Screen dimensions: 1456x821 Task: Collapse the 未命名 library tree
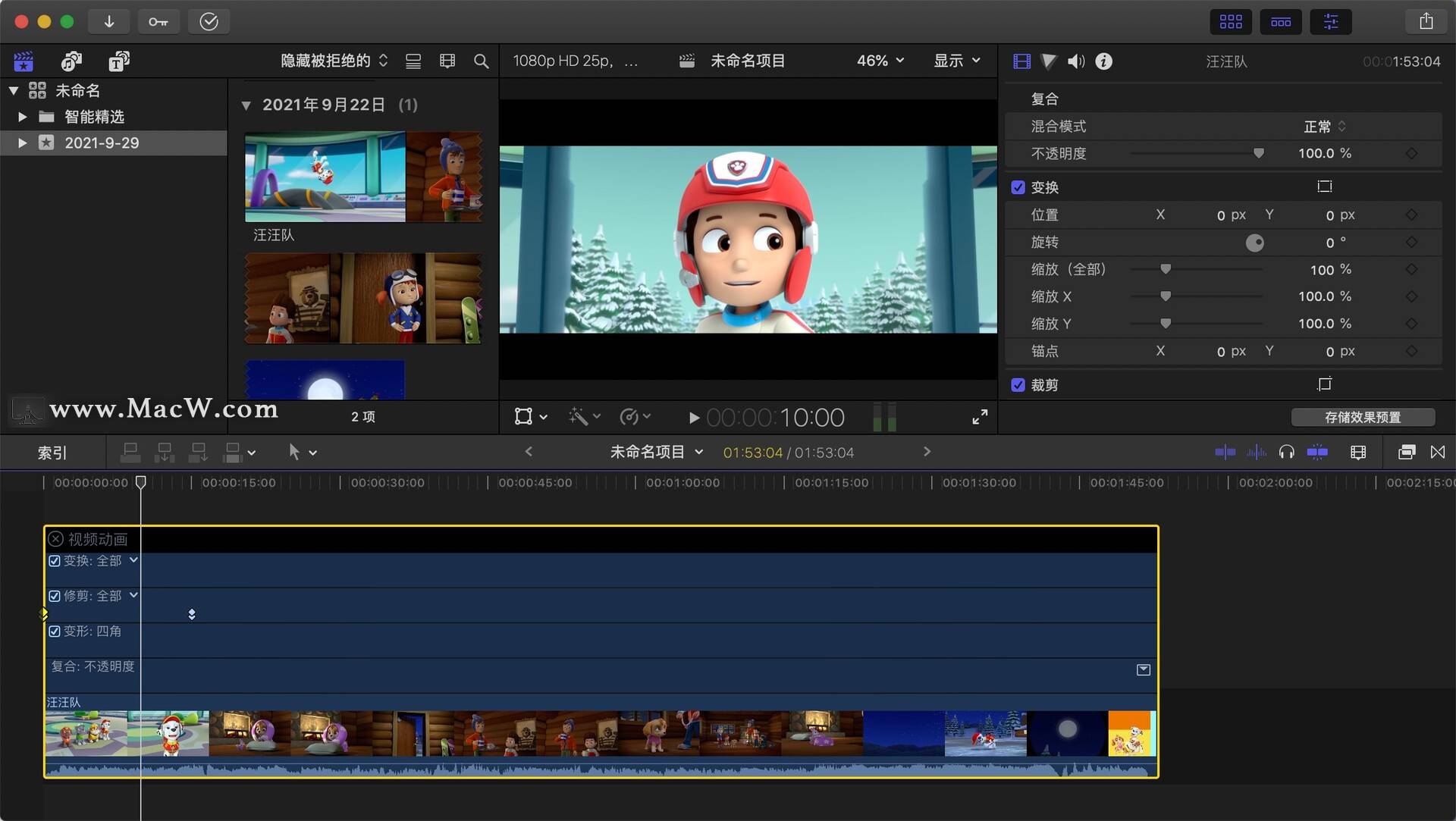click(x=14, y=91)
